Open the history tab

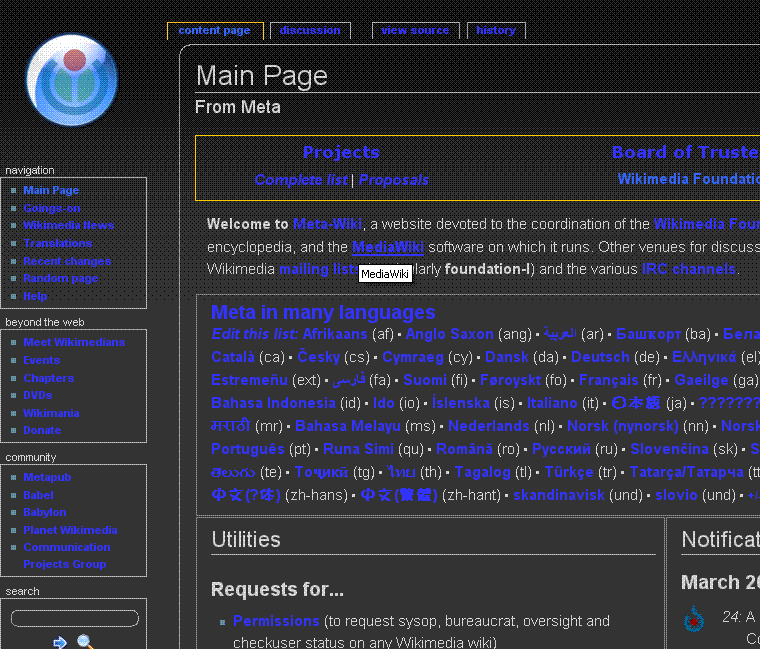click(x=495, y=30)
